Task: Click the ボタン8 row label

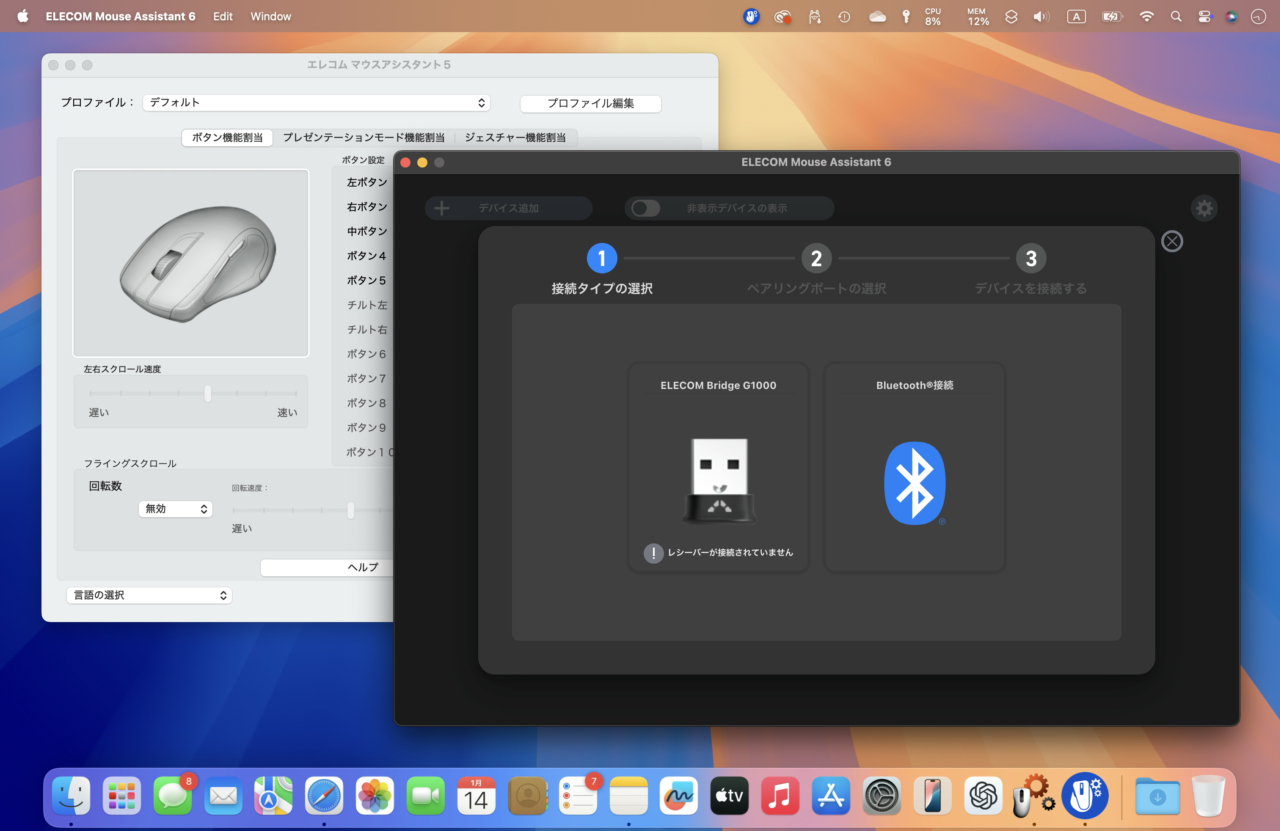Action: coord(367,403)
